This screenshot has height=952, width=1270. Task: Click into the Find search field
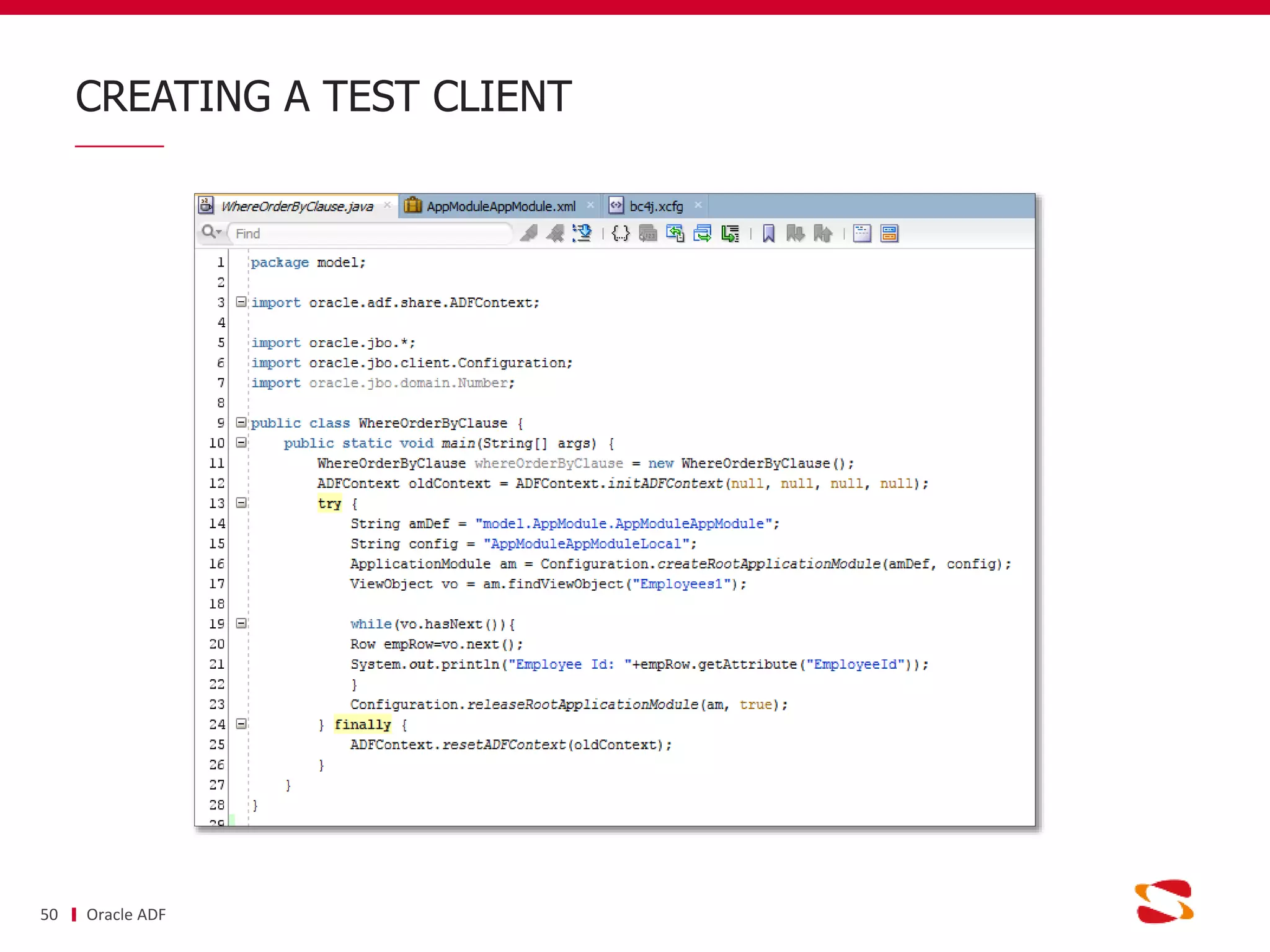coord(370,234)
